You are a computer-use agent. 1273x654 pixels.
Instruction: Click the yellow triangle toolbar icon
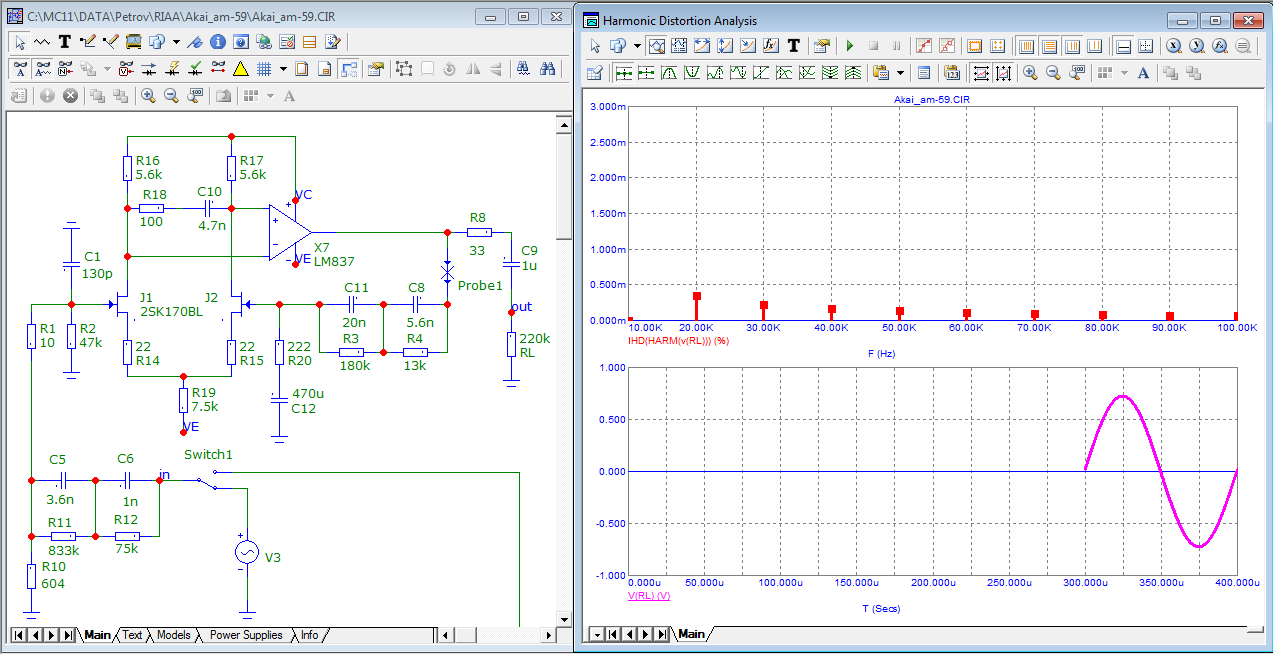(x=240, y=69)
